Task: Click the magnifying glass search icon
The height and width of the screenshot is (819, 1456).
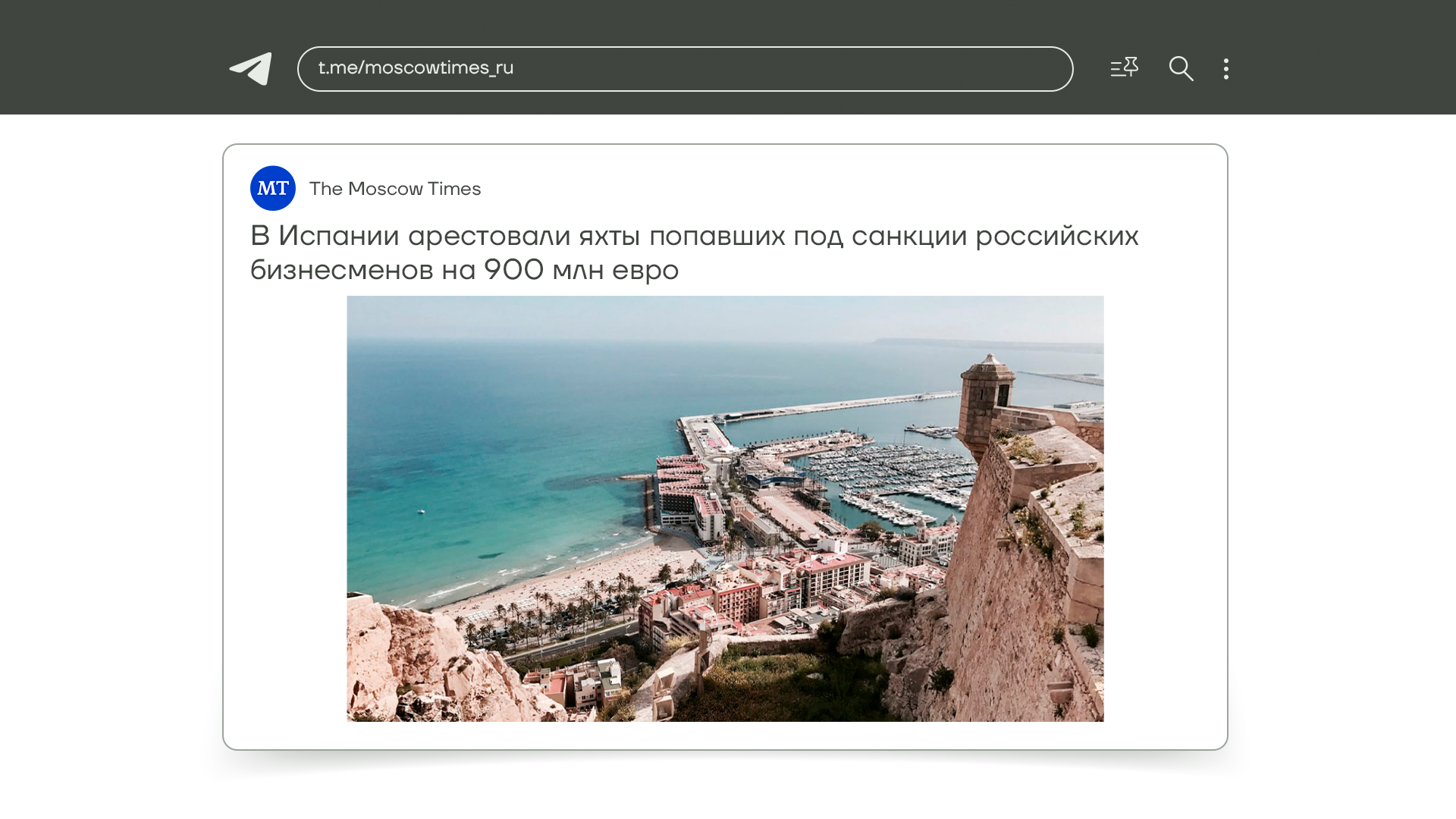Action: pos(1181,69)
